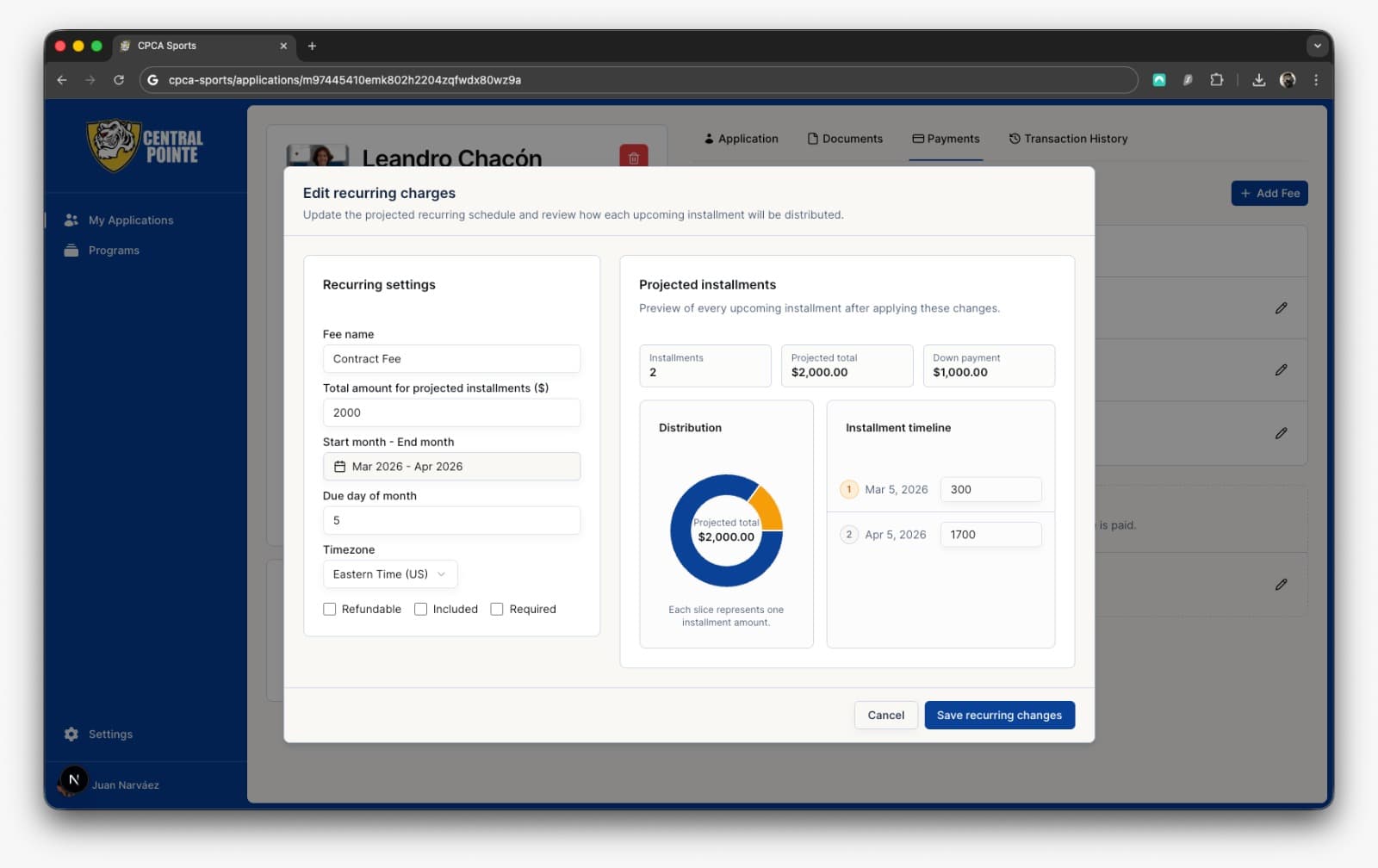Reload the page with refresh icon
Viewport: 1378px width, 868px height.
point(119,80)
